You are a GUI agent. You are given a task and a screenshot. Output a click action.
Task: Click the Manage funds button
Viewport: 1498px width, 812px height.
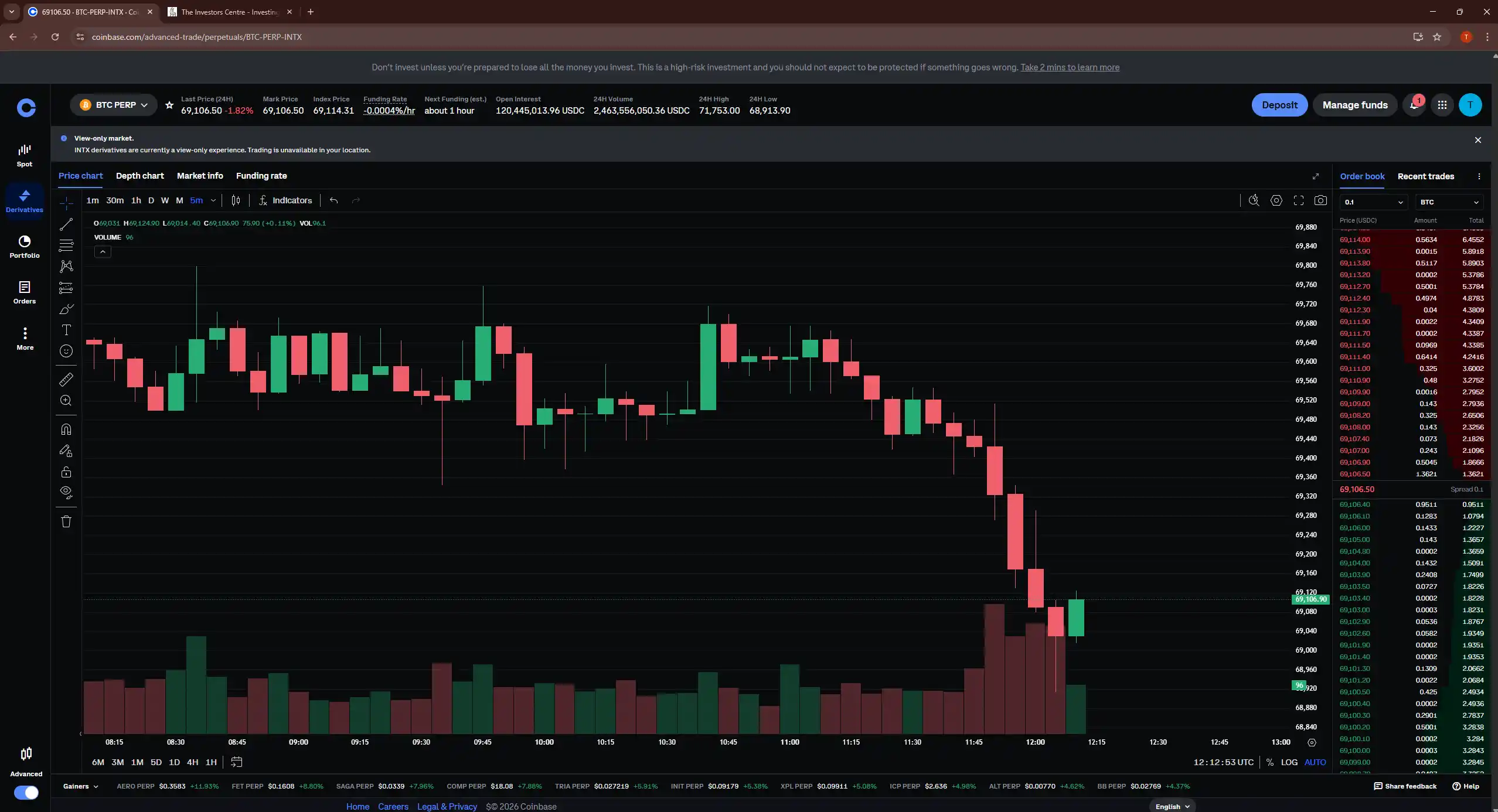point(1355,105)
